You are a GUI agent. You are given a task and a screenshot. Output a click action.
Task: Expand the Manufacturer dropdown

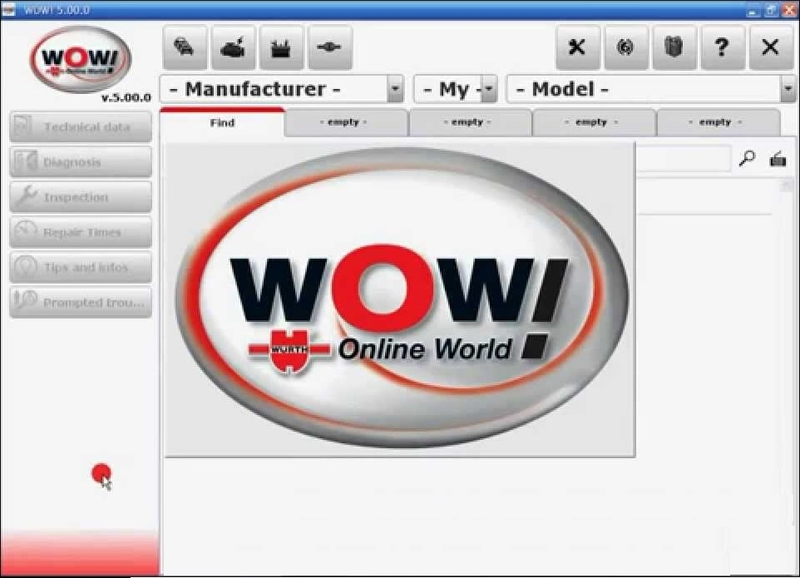(x=395, y=89)
